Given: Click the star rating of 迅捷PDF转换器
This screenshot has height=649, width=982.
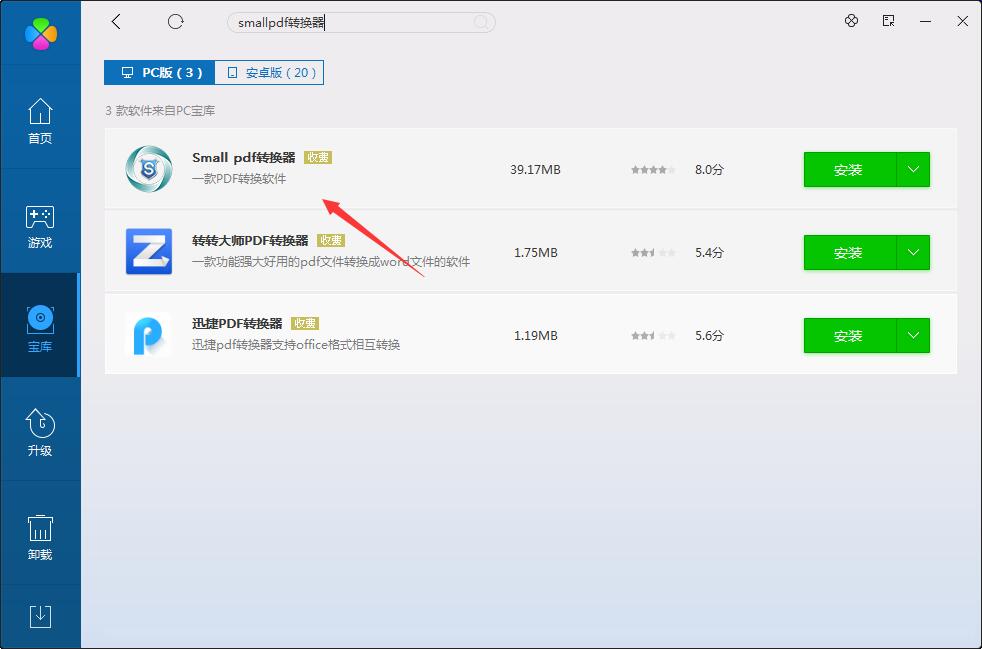Looking at the screenshot, I should tap(653, 336).
